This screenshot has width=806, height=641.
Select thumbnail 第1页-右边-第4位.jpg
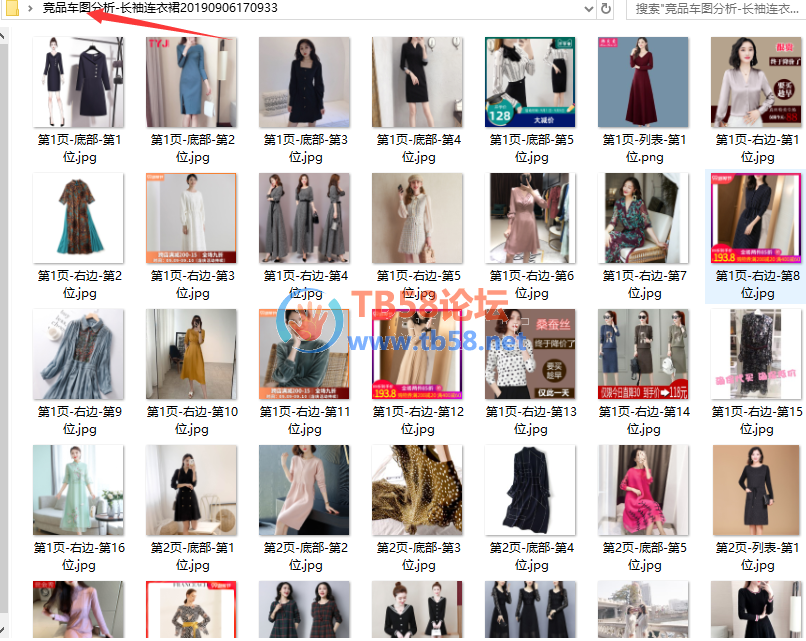click(304, 218)
